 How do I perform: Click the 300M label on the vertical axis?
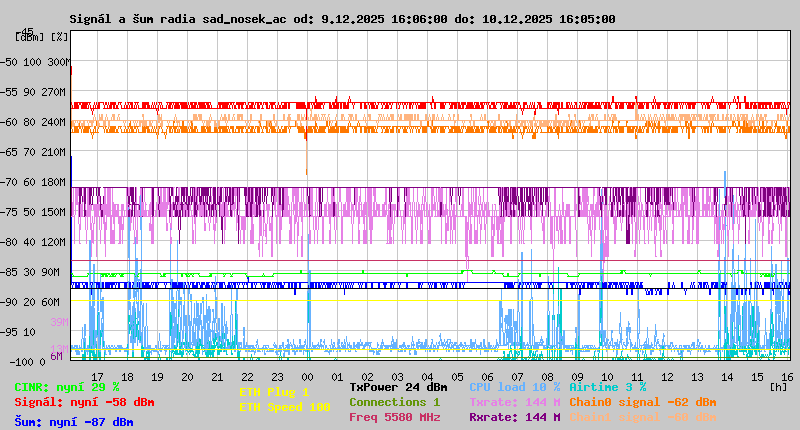coord(60,62)
